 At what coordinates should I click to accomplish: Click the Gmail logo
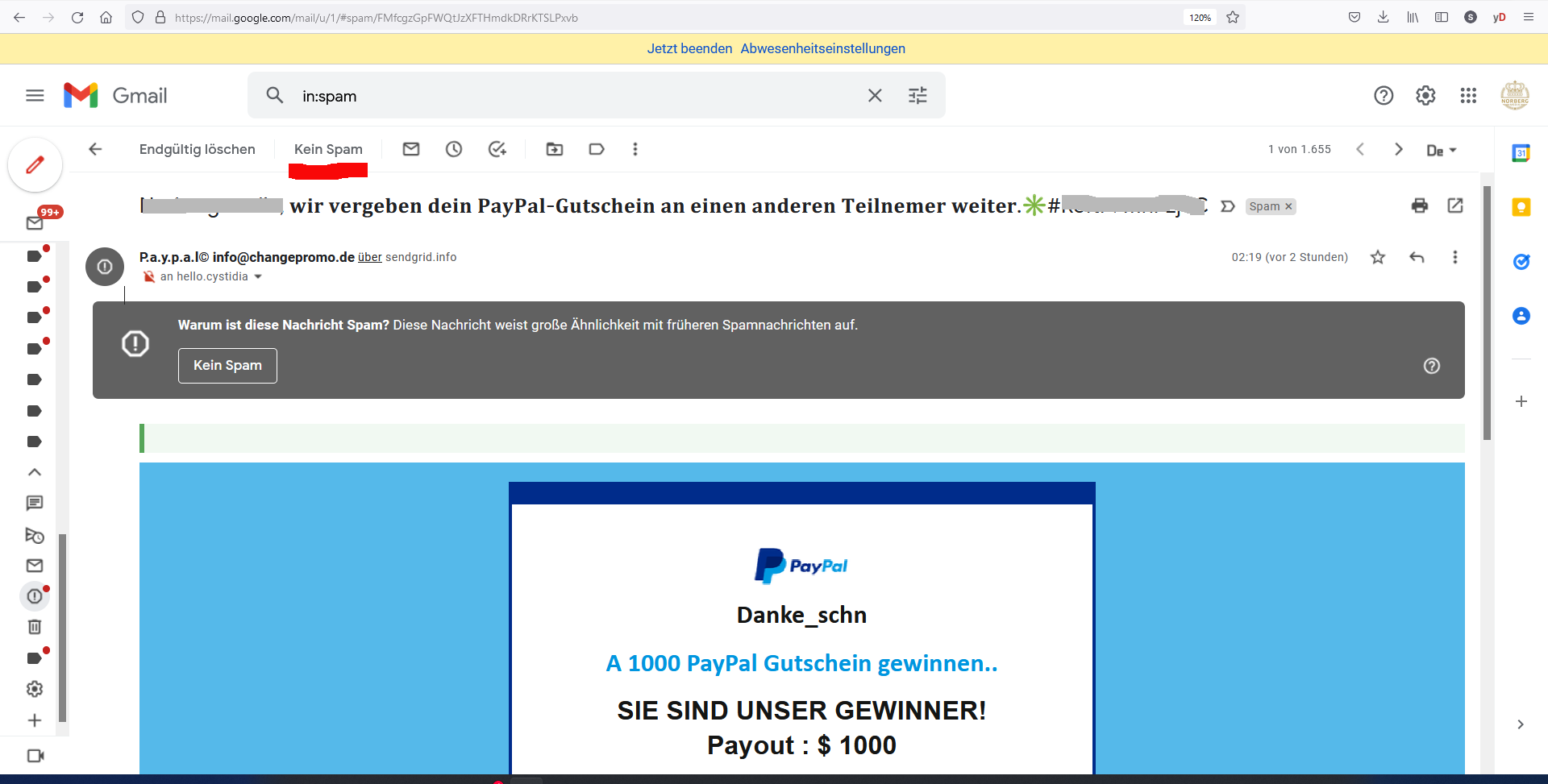coord(115,95)
